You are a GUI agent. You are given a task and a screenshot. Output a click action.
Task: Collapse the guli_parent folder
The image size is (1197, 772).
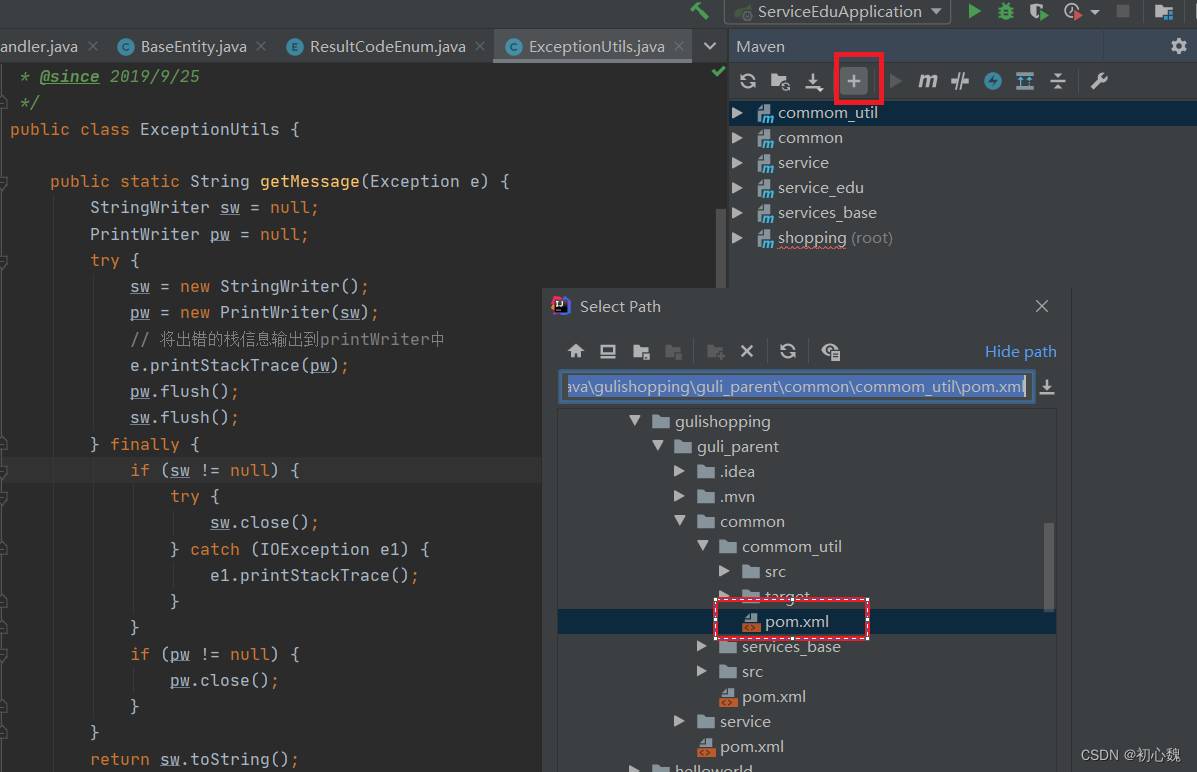657,447
